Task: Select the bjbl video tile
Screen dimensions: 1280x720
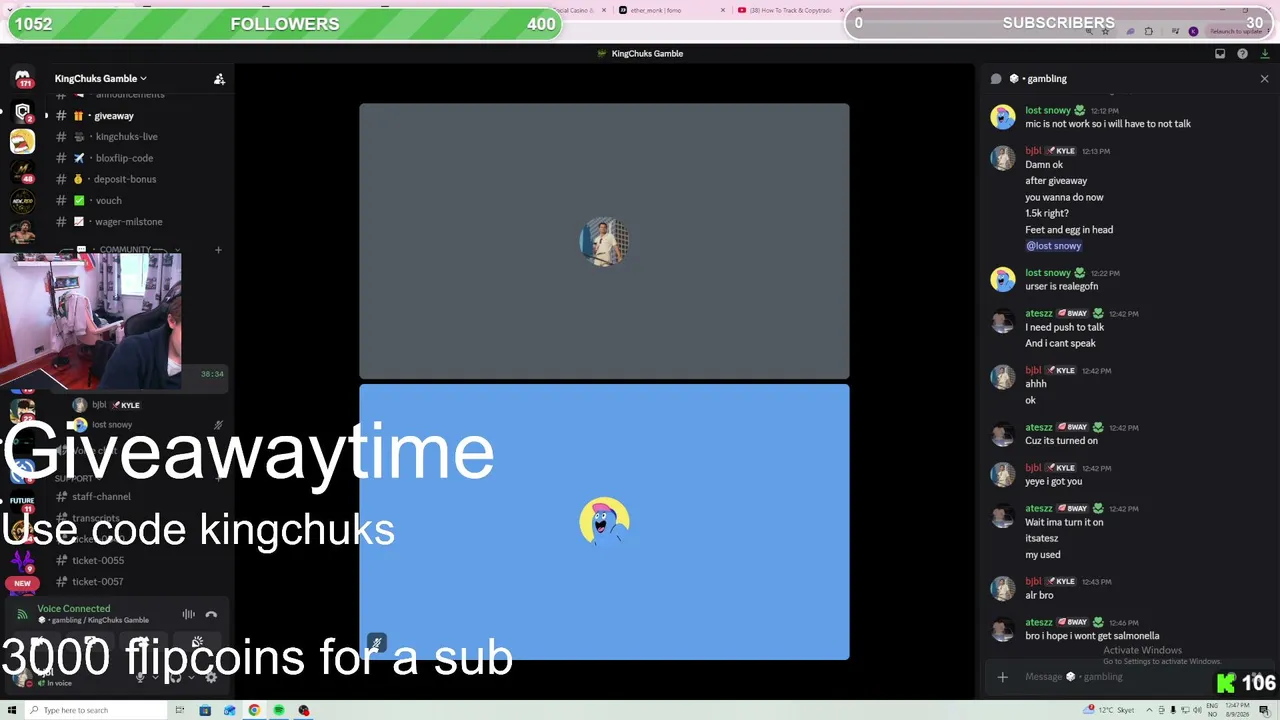Action: click(x=604, y=241)
